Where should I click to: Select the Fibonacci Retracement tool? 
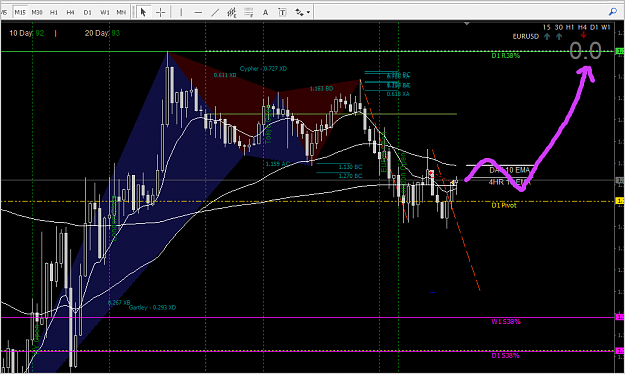[x=249, y=12]
